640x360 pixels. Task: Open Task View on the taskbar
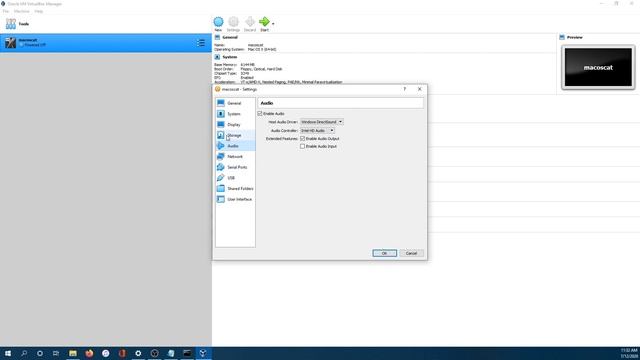56,353
